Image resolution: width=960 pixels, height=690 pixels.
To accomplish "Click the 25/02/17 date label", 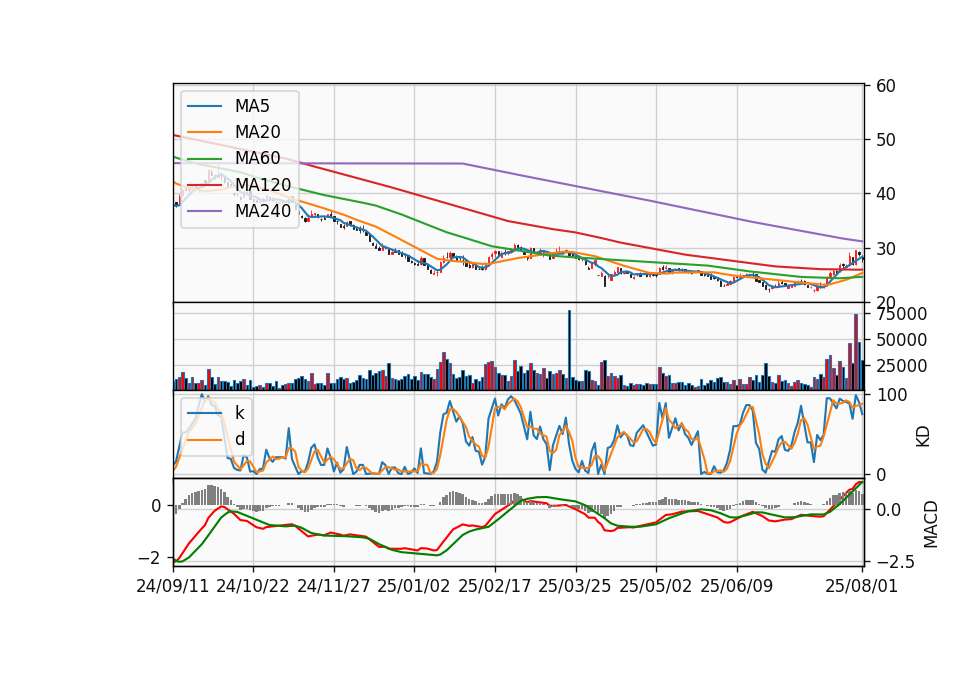I will pos(495,586).
